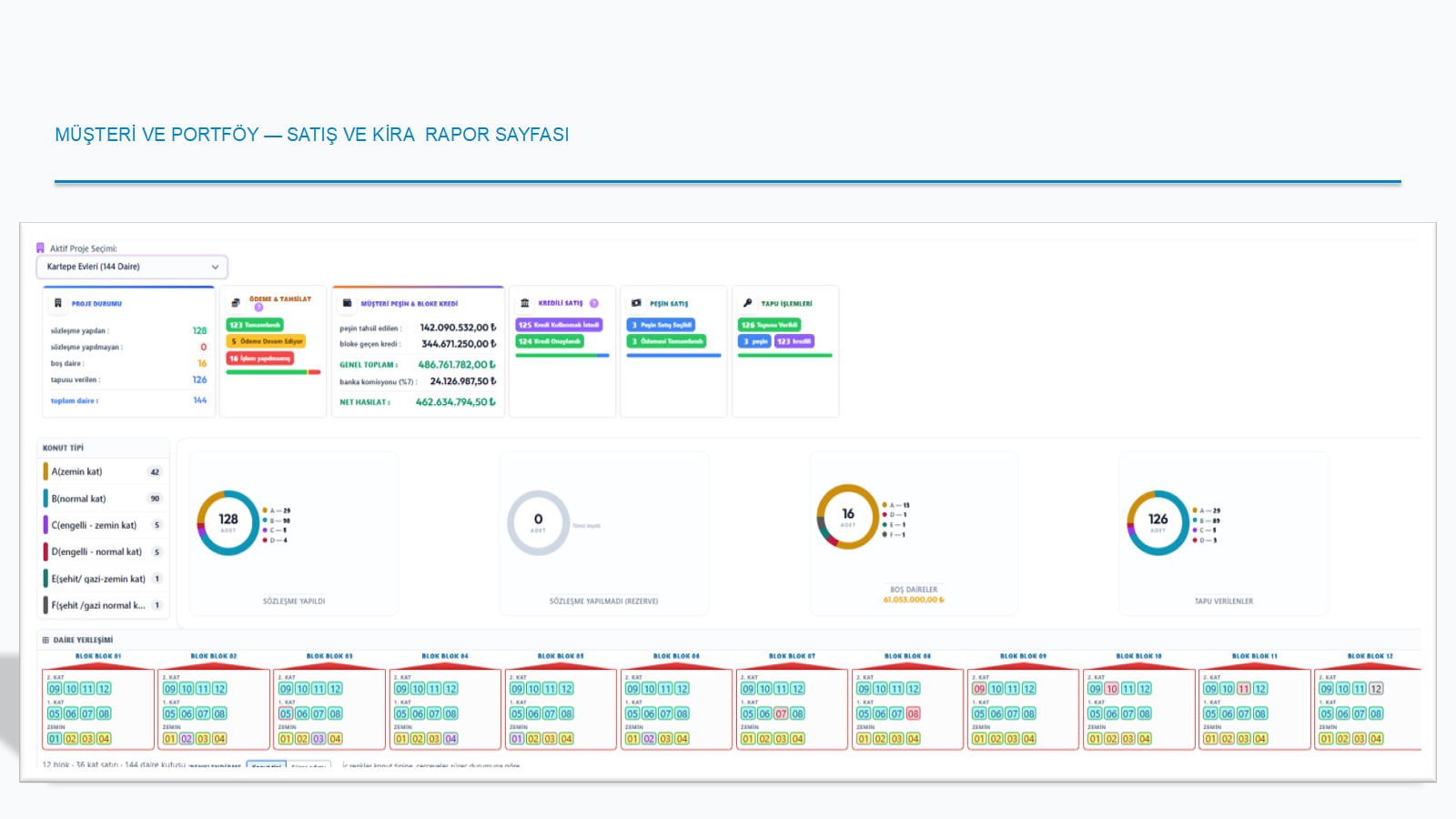This screenshot has width=1456, height=819.
Task: Click the purple building icon beside Aktif Proje Seçimi
Action: click(x=40, y=248)
